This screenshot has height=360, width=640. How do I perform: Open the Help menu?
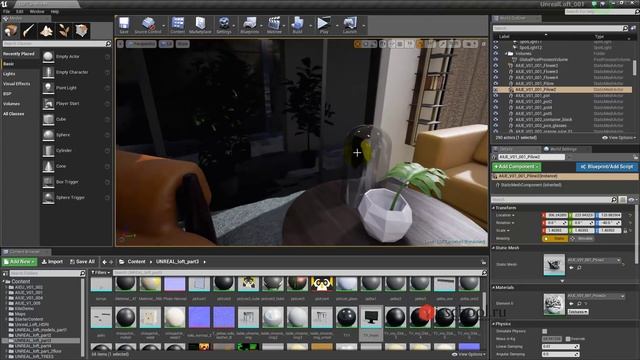55,11
